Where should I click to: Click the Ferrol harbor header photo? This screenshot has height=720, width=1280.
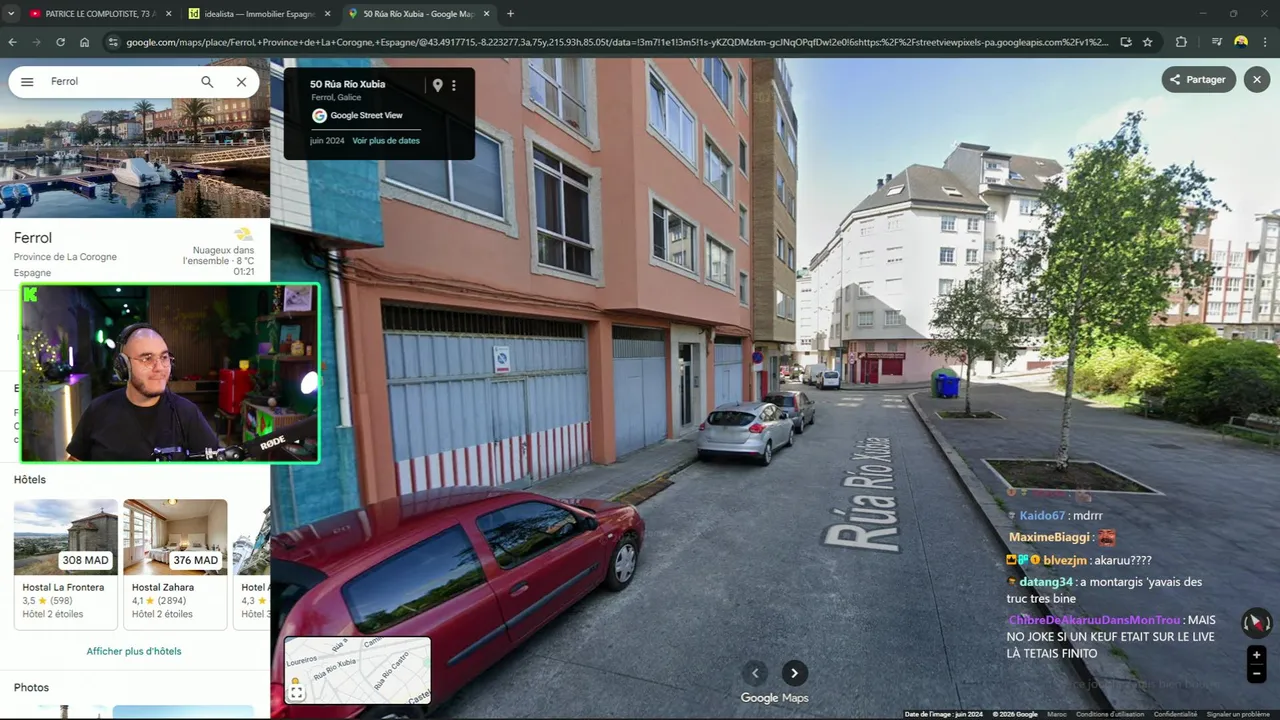point(135,138)
